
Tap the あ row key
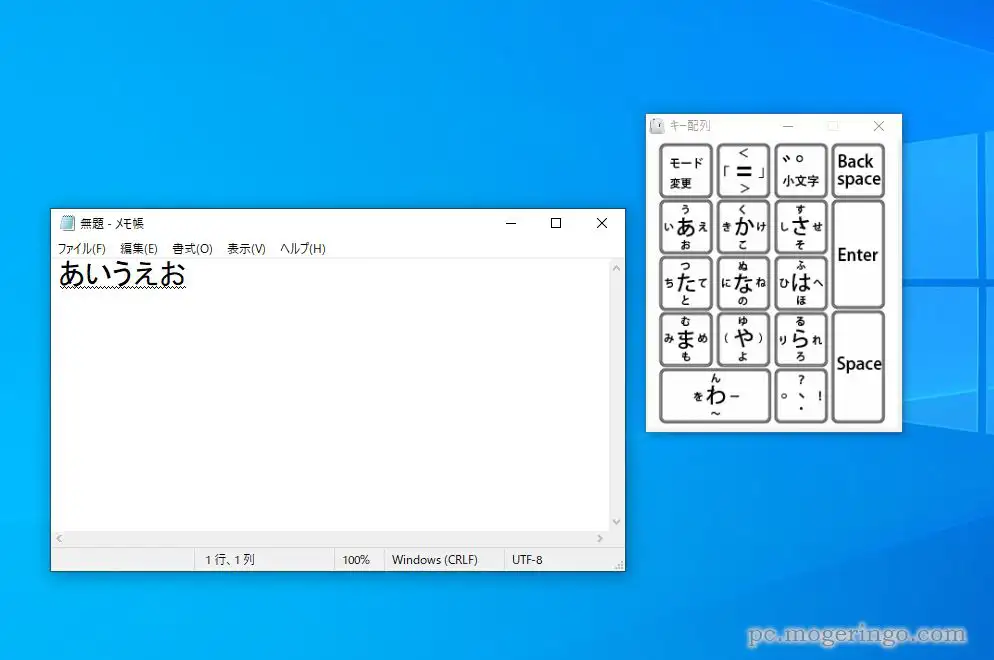(x=686, y=227)
